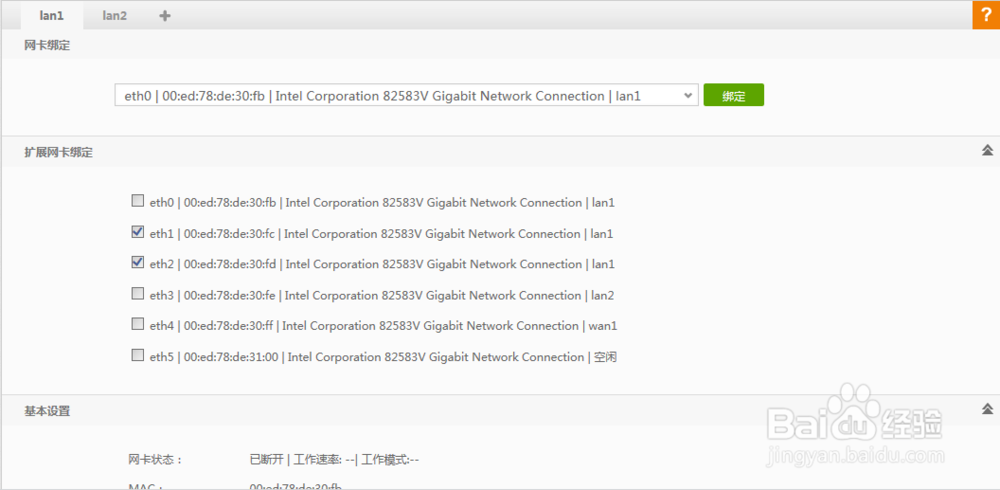Click the 基本设置 section header title
This screenshot has width=1000, height=490.
(x=47, y=410)
